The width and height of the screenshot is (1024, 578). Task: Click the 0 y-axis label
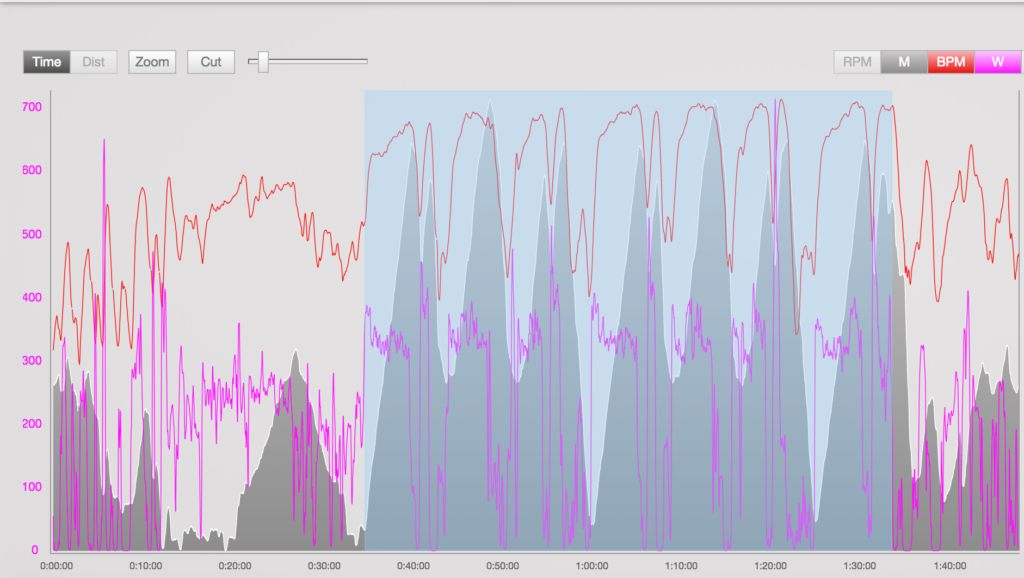(x=35, y=550)
